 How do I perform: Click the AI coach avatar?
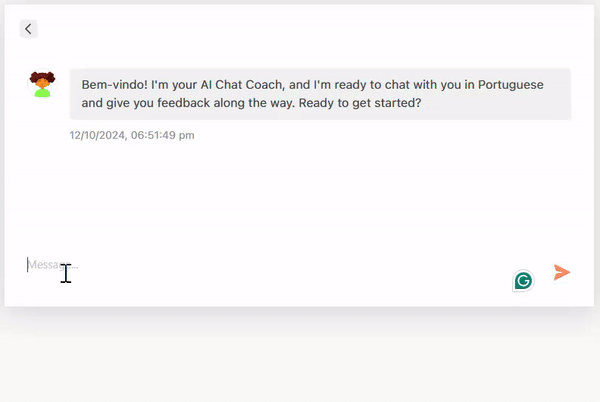click(x=42, y=84)
